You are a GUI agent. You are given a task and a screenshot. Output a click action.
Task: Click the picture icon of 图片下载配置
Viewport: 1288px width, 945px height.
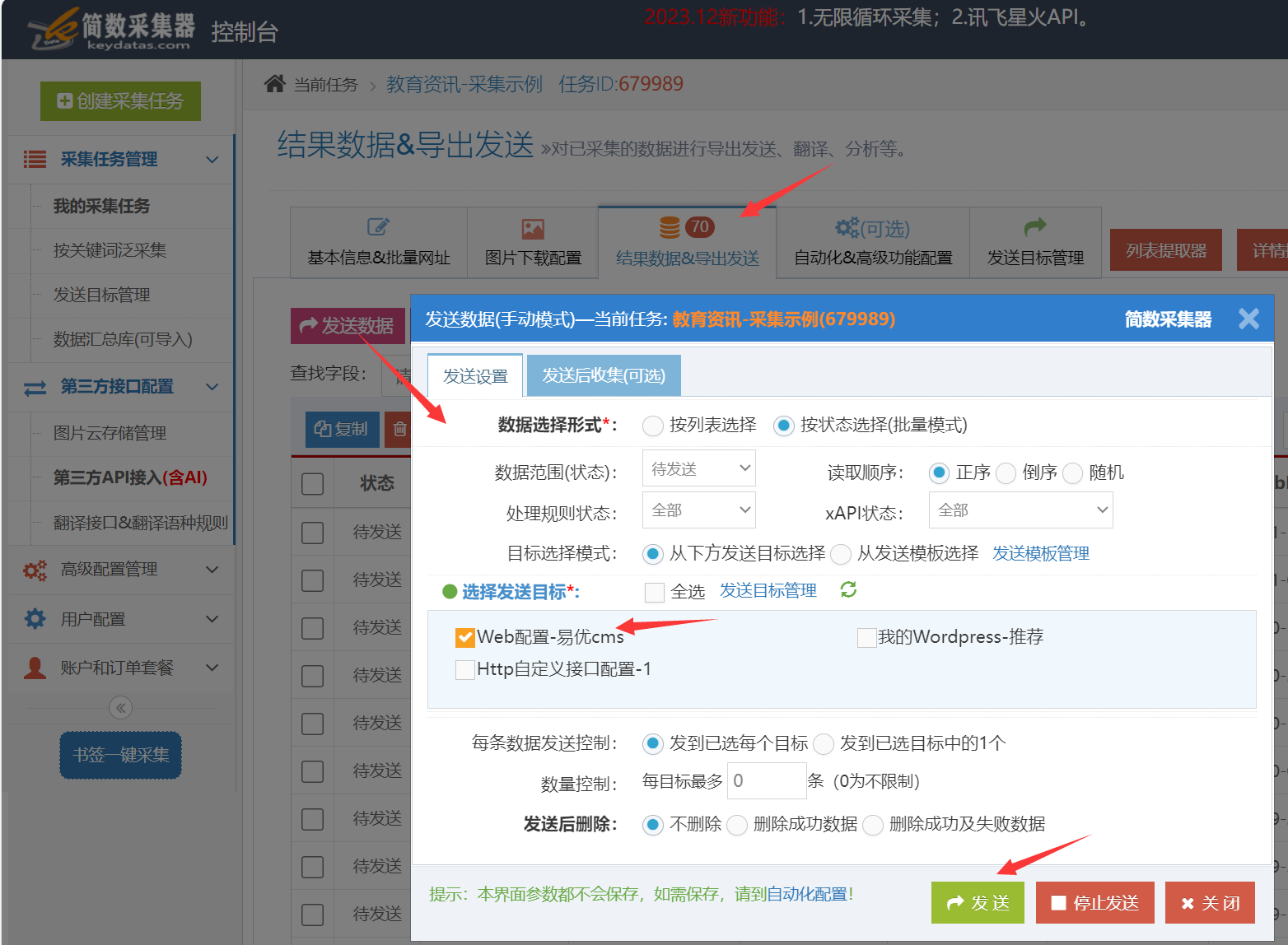(533, 228)
